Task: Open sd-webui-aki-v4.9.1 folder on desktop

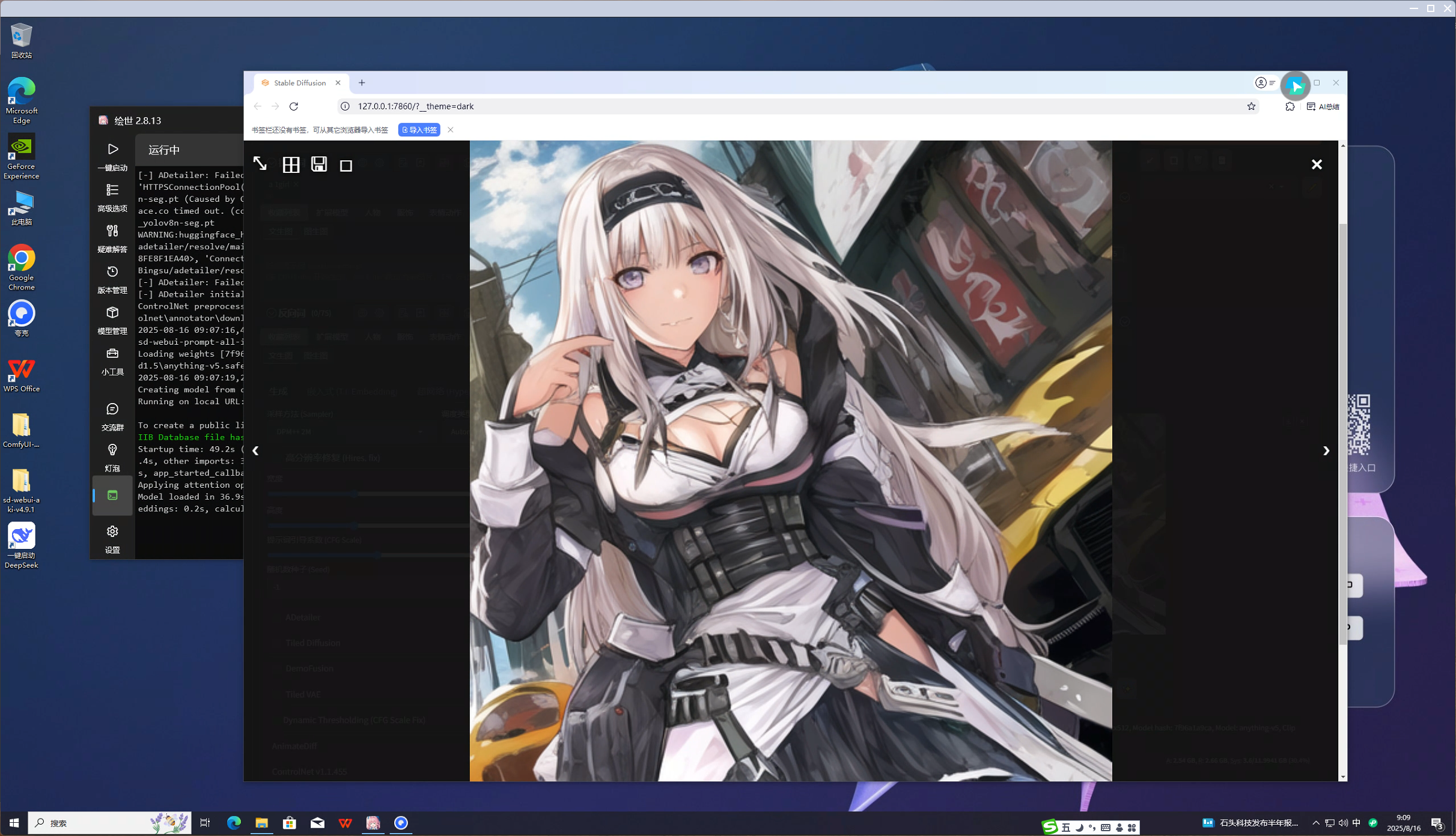Action: click(x=21, y=490)
